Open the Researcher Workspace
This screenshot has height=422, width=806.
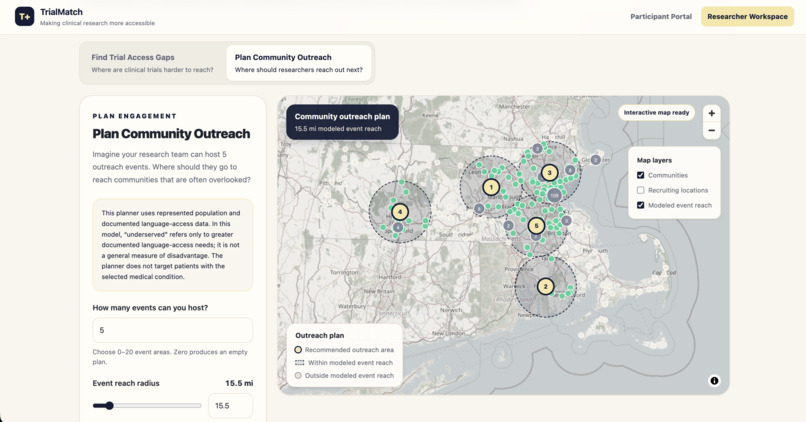click(x=747, y=16)
